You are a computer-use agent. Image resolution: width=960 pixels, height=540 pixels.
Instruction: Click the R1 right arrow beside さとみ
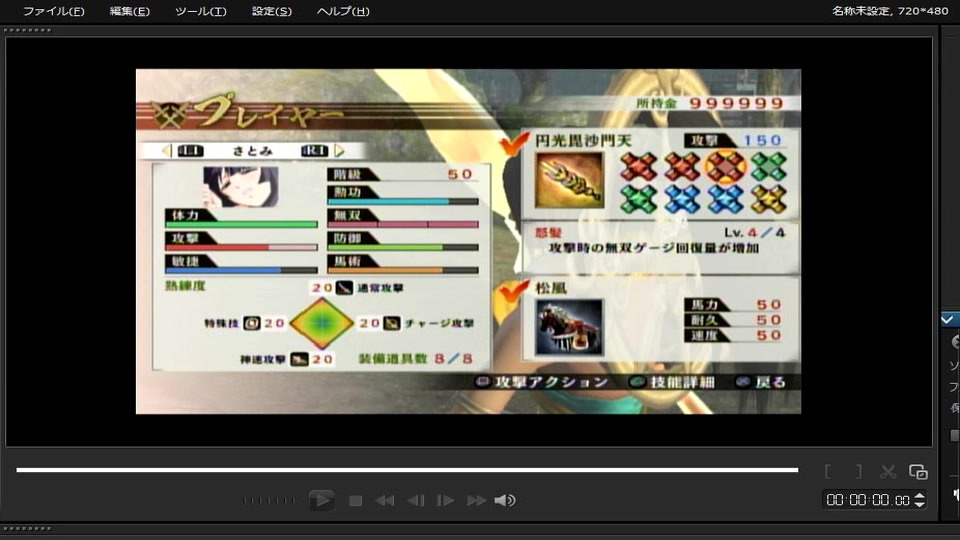point(339,151)
